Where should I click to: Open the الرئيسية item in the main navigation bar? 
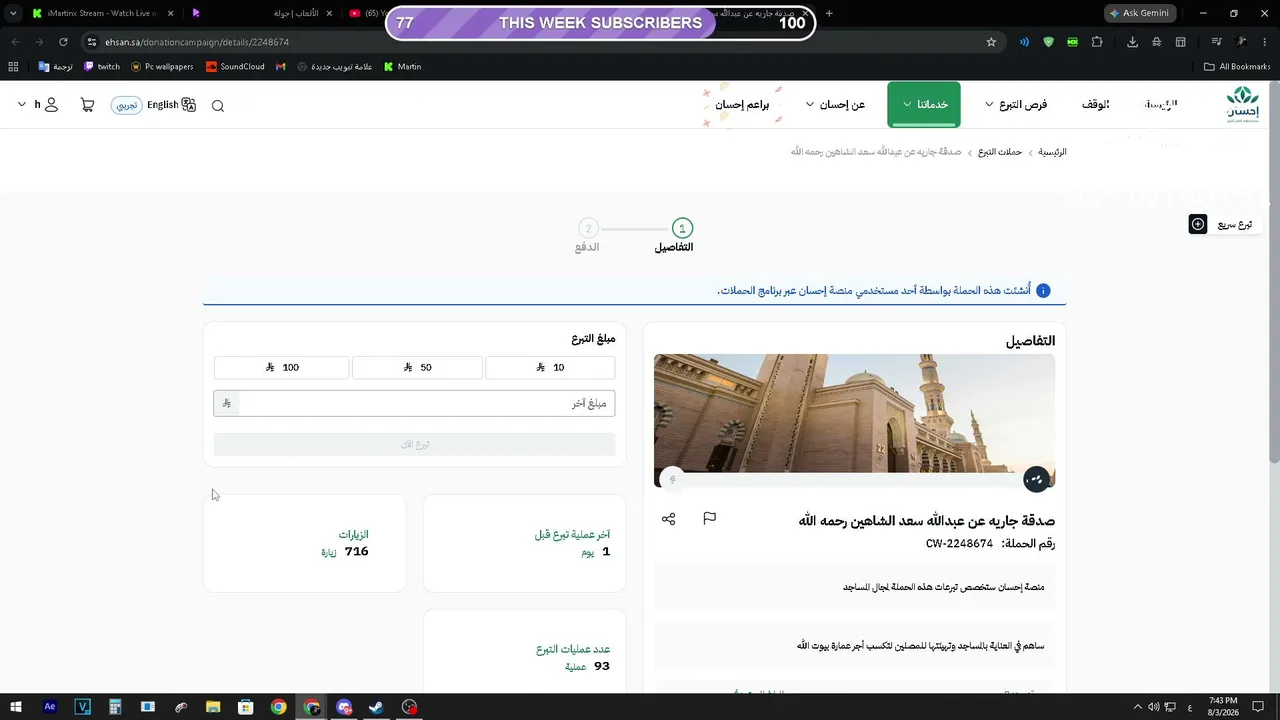point(1160,105)
